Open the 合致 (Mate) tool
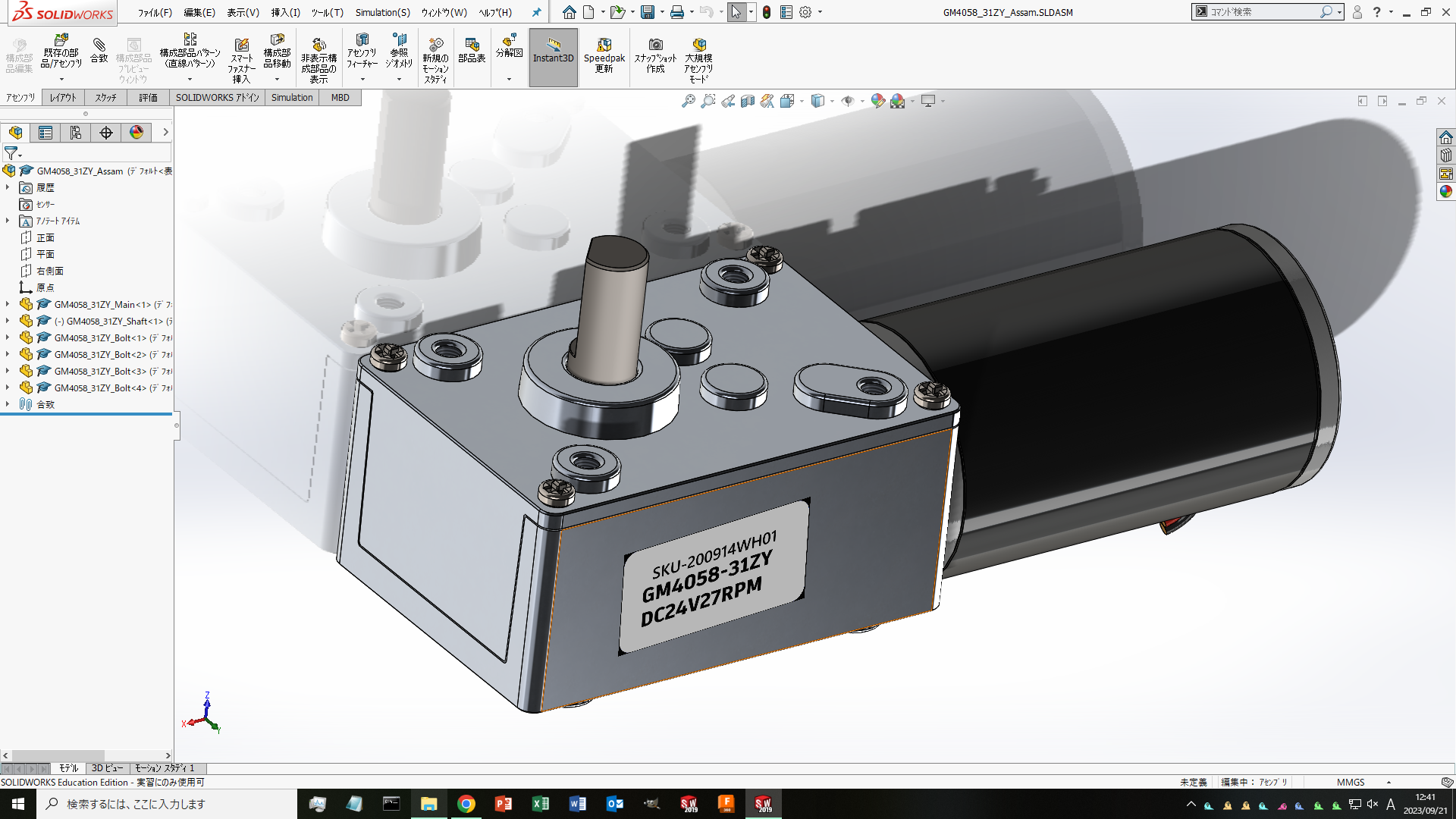Viewport: 1456px width, 819px height. point(99,51)
